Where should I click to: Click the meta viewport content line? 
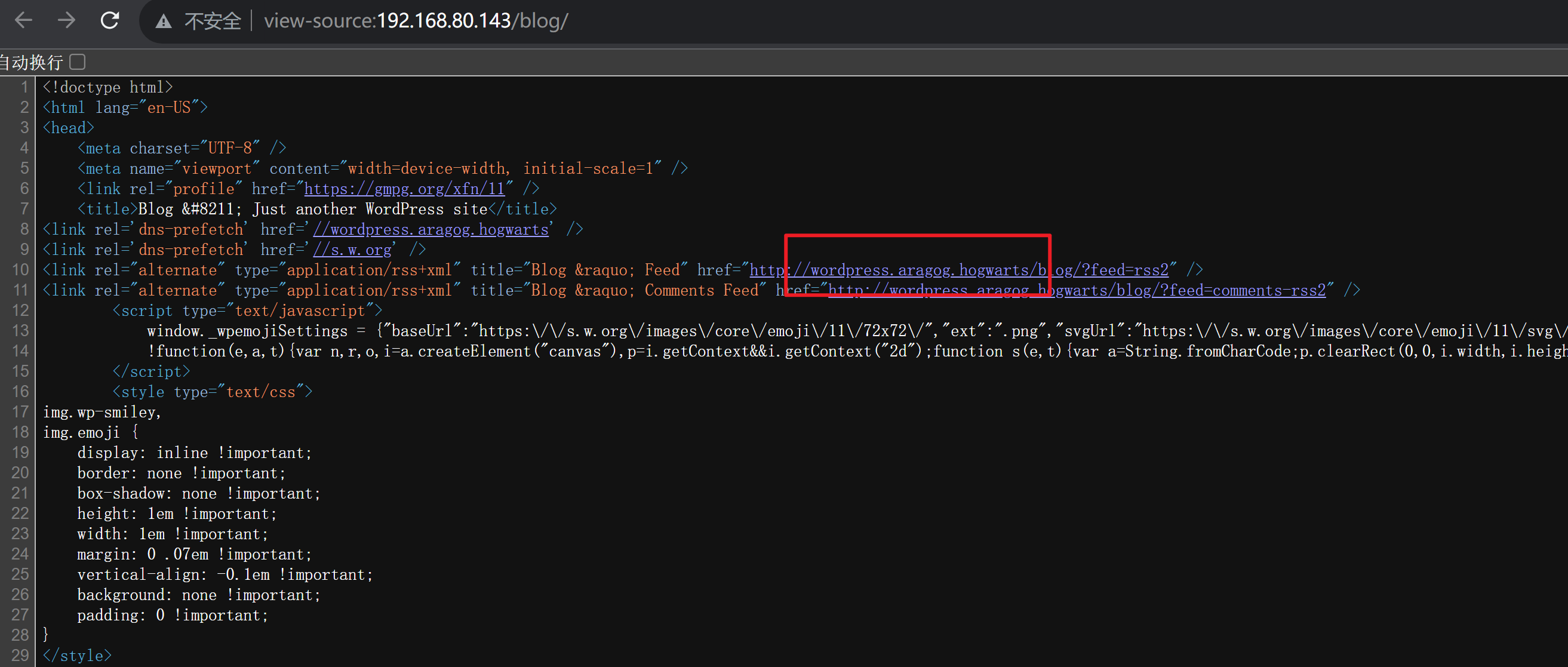(382, 168)
